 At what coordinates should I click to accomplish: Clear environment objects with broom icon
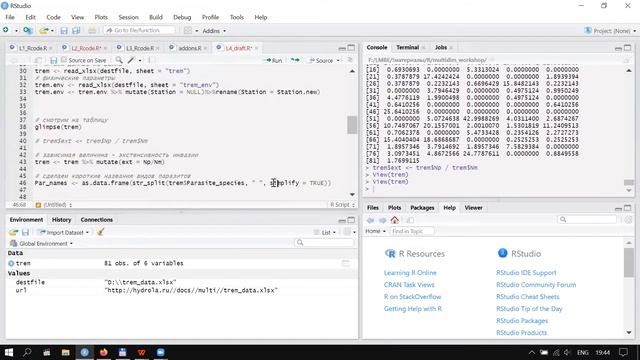(100, 232)
